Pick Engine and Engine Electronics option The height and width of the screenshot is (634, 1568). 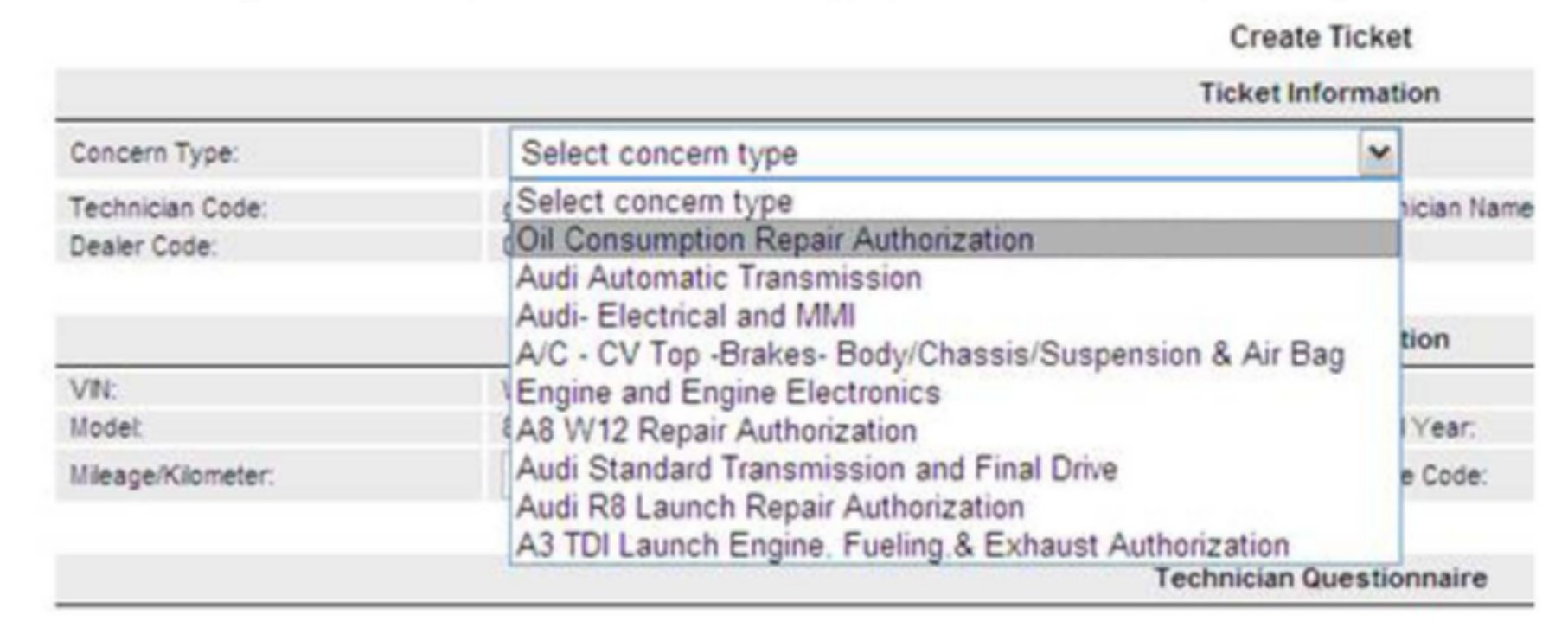pyautogui.click(x=727, y=393)
